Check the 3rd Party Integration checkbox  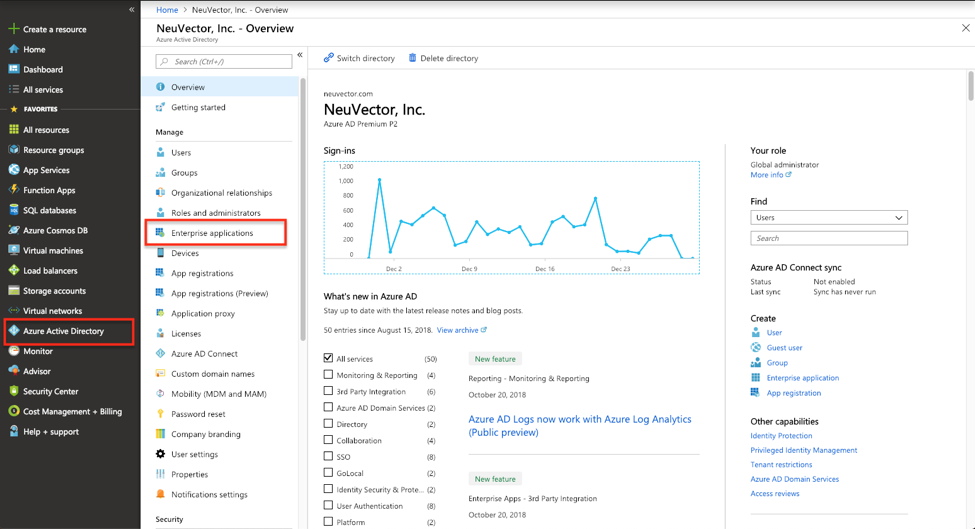[328, 391]
